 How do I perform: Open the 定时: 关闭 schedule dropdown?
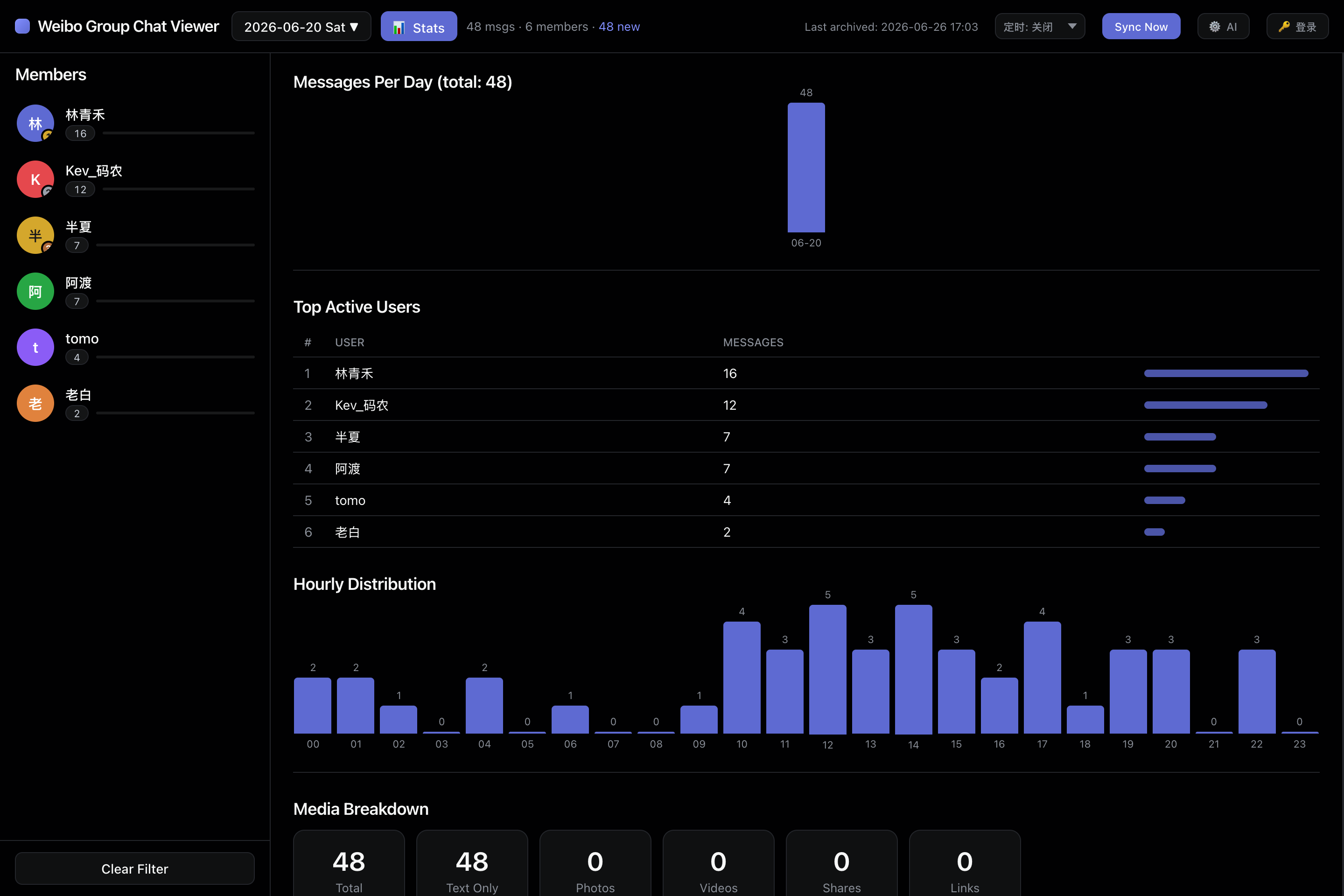1039,26
